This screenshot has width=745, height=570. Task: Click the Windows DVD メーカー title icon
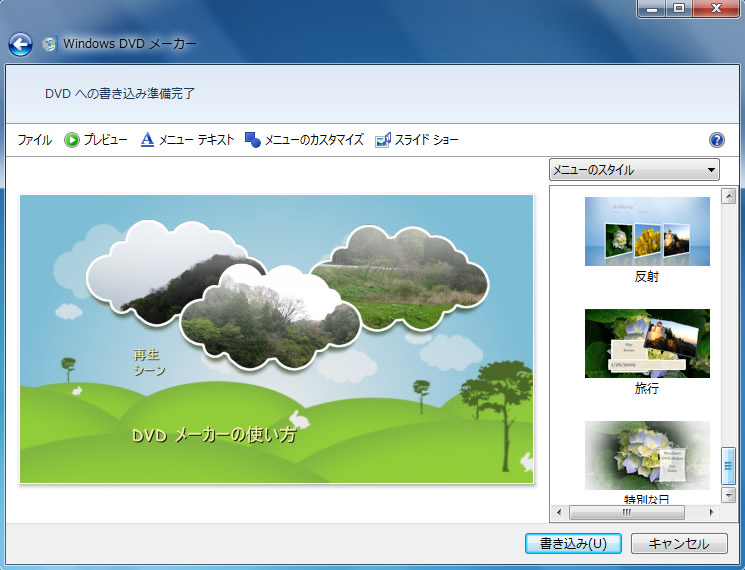50,44
